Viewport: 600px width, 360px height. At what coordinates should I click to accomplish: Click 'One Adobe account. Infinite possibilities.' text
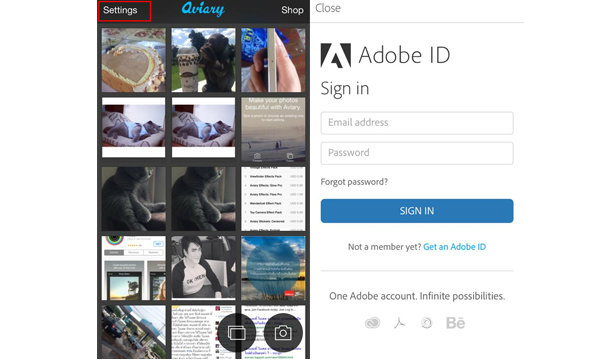point(417,296)
